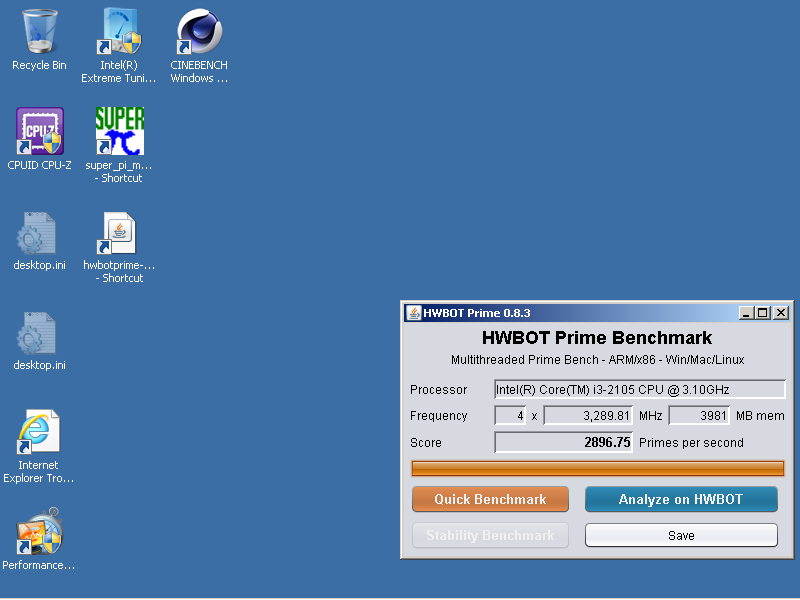Click the Score label
Screen dimensions: 800x600
pyautogui.click(x=426, y=443)
